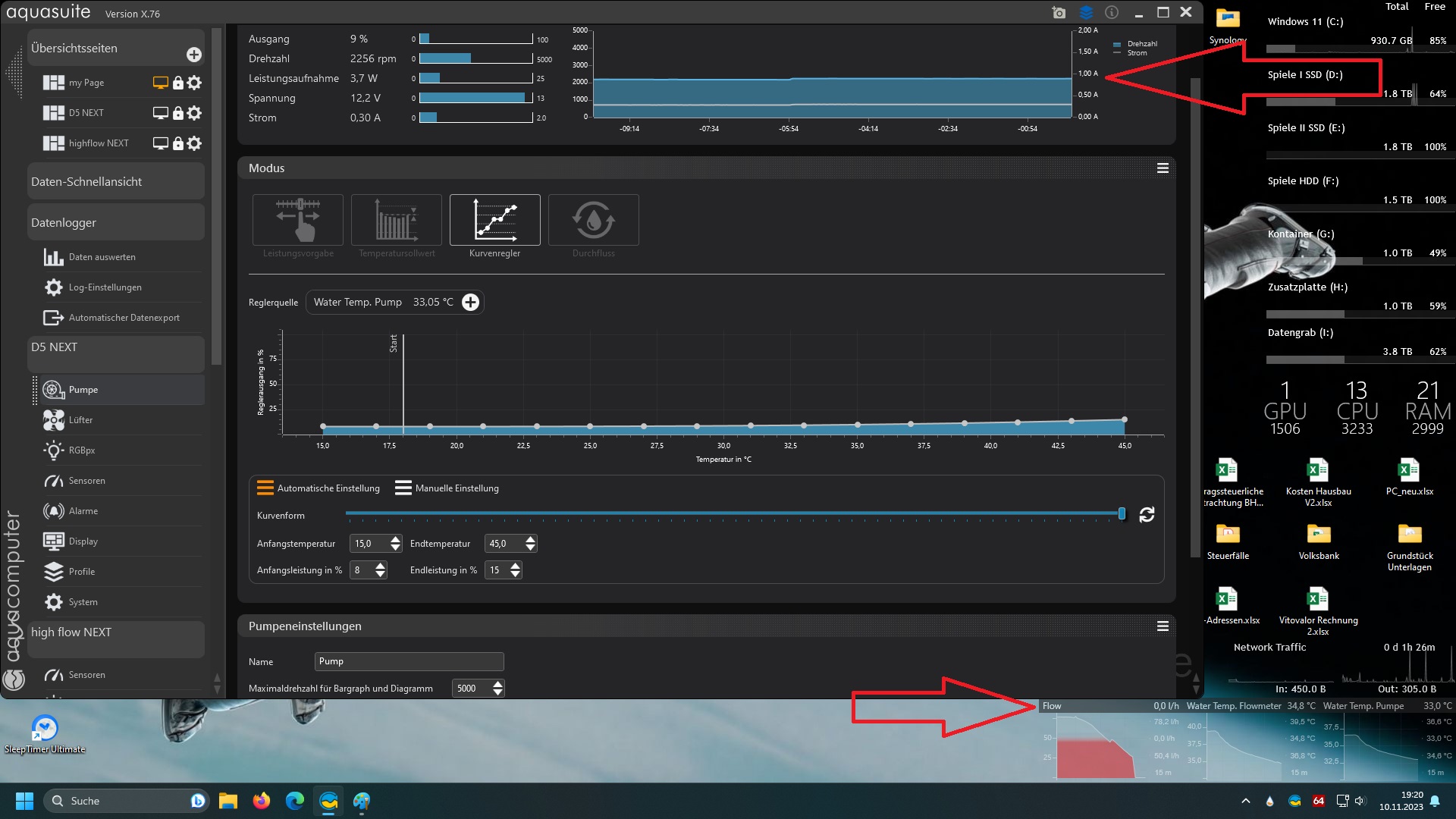This screenshot has height=819, width=1456.
Task: Select the Kurvenregler mode icon
Action: 494,220
